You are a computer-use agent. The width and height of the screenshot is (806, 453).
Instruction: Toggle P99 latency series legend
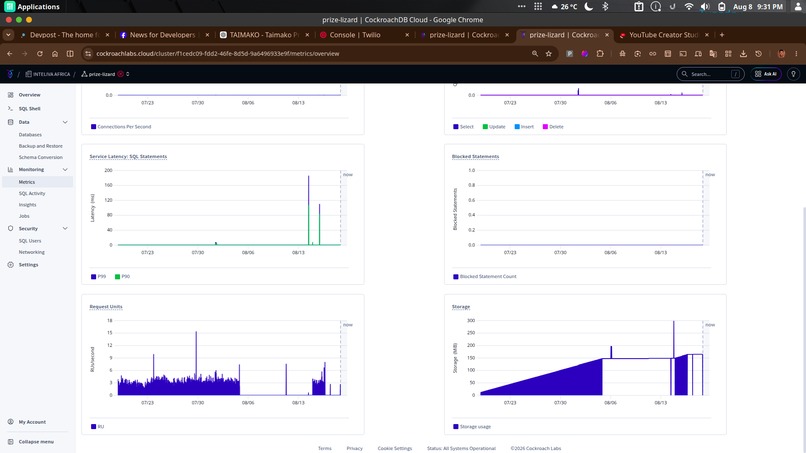coord(98,277)
